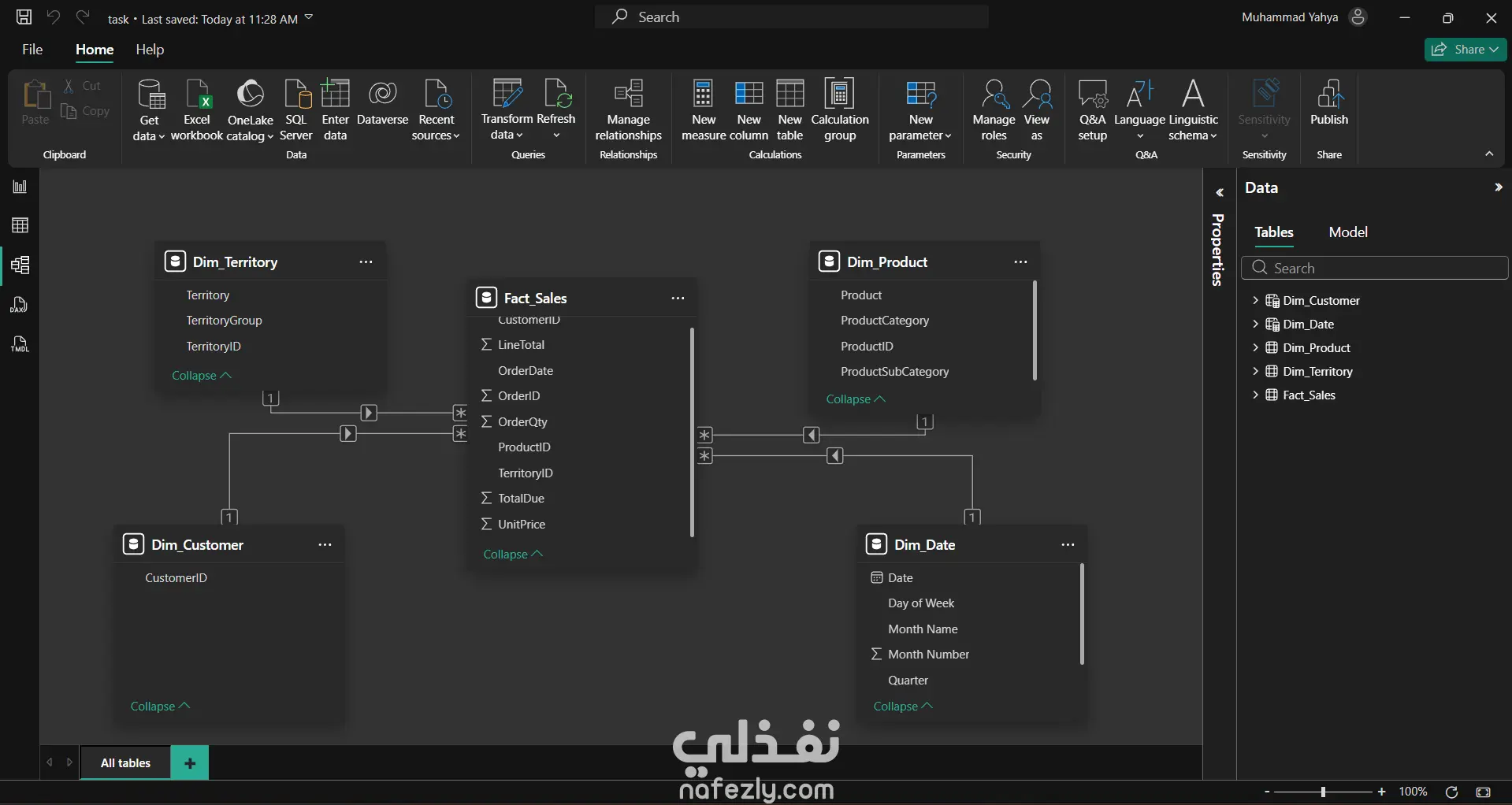
Task: Open TMDL view in sidebar
Action: [x=20, y=344]
